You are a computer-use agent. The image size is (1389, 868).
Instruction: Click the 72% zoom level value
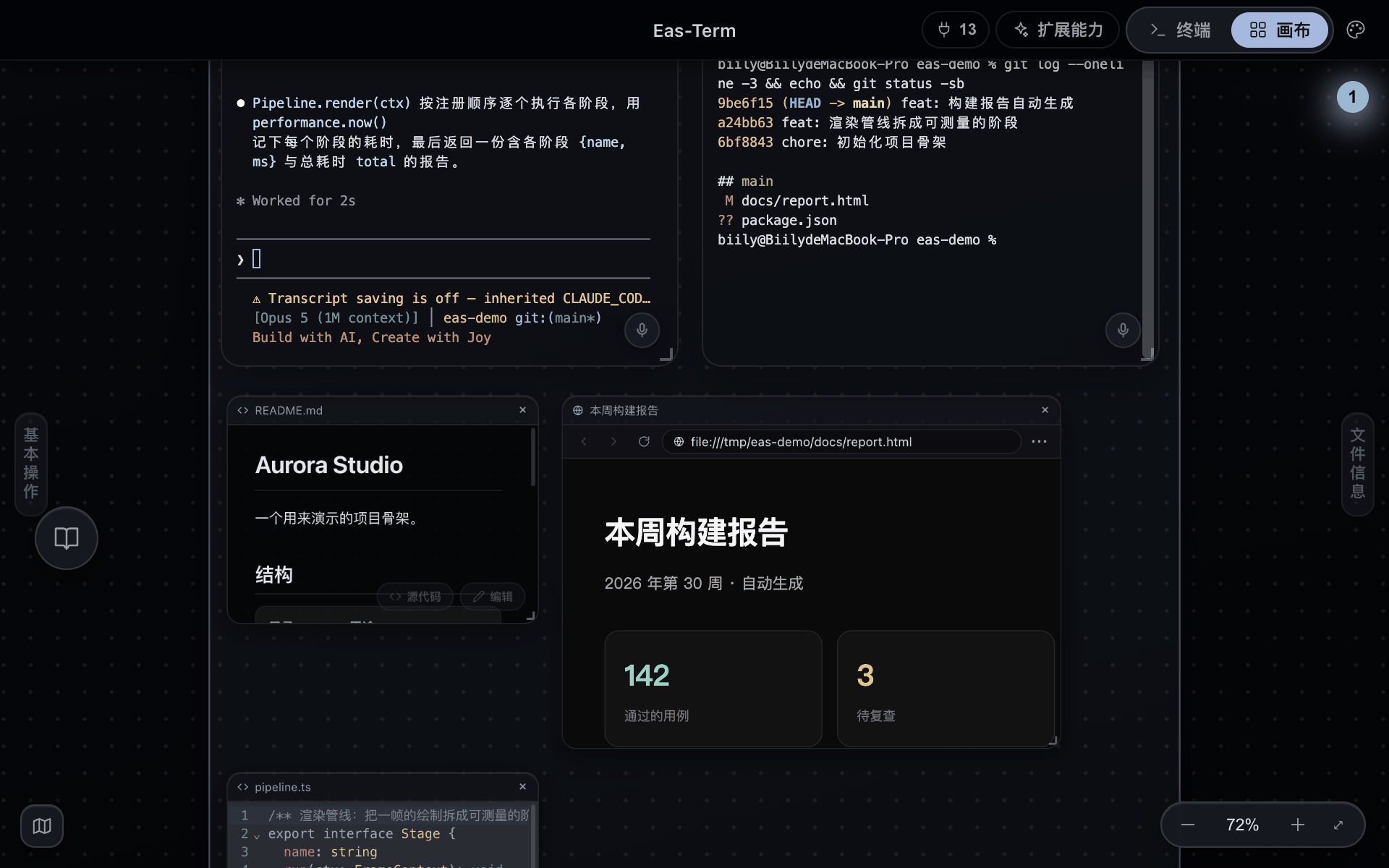(1242, 825)
